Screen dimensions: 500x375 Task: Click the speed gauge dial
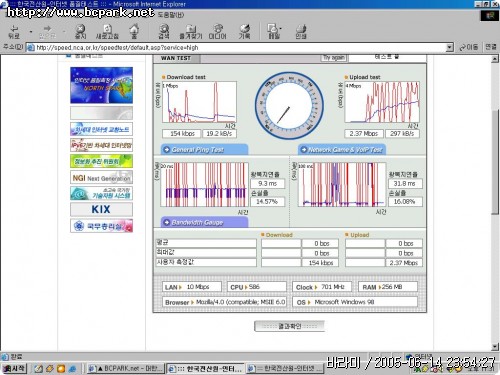[289, 106]
